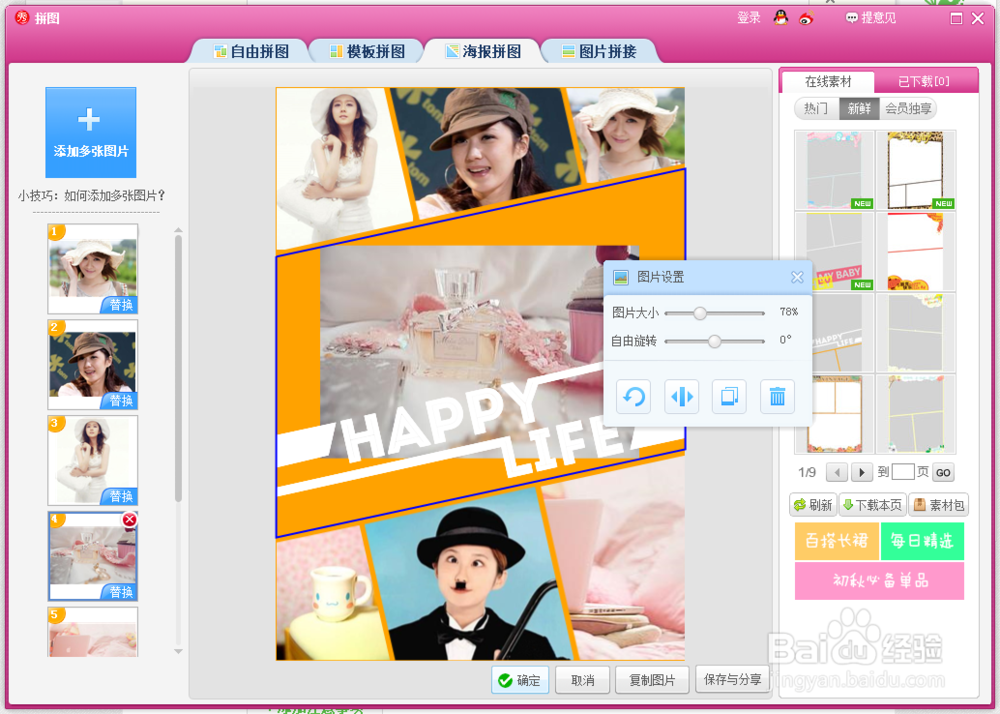
Task: Select the 热门 filter toggle
Action: coord(816,108)
